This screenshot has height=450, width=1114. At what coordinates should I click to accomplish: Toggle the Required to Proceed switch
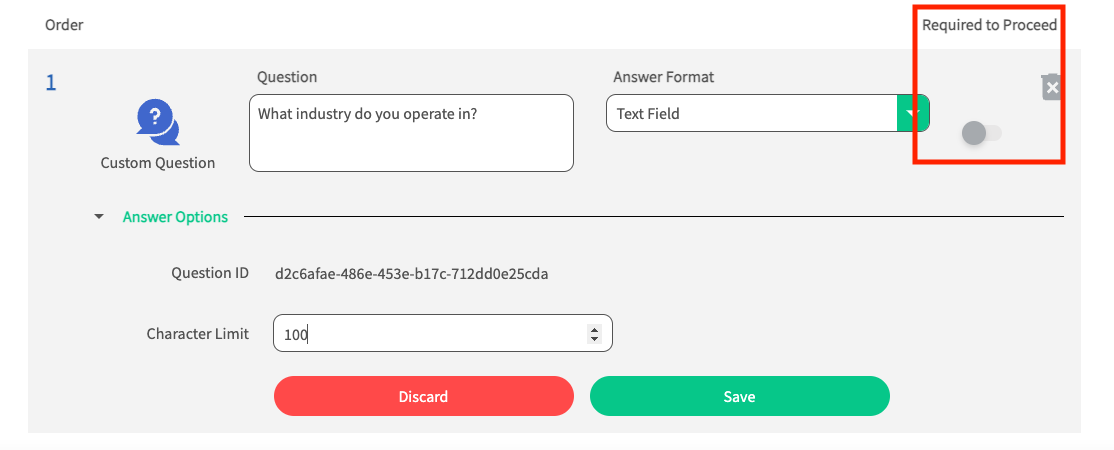coord(980,132)
